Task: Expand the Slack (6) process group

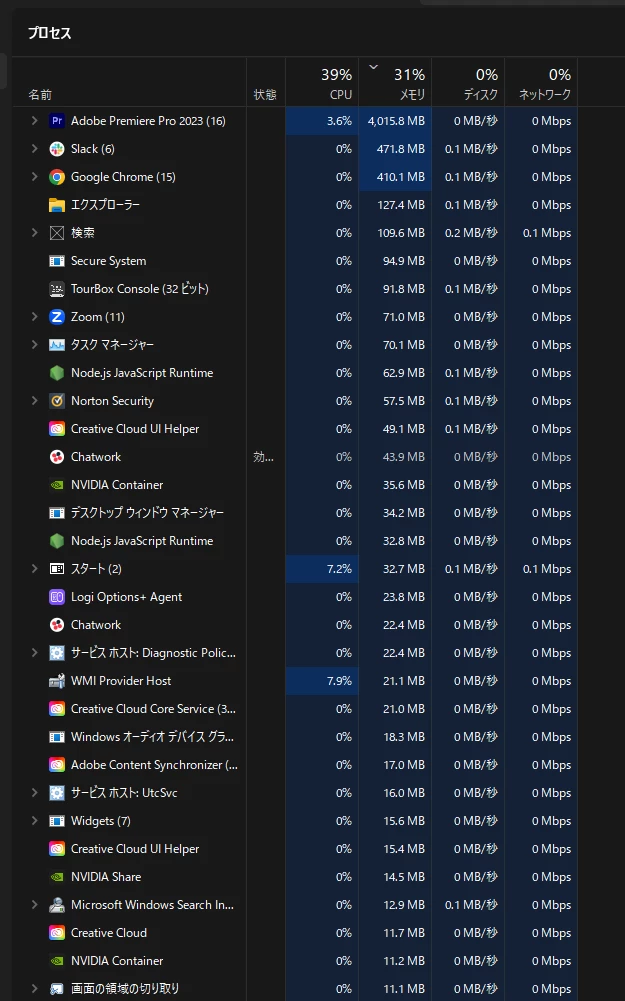Action: click(34, 149)
